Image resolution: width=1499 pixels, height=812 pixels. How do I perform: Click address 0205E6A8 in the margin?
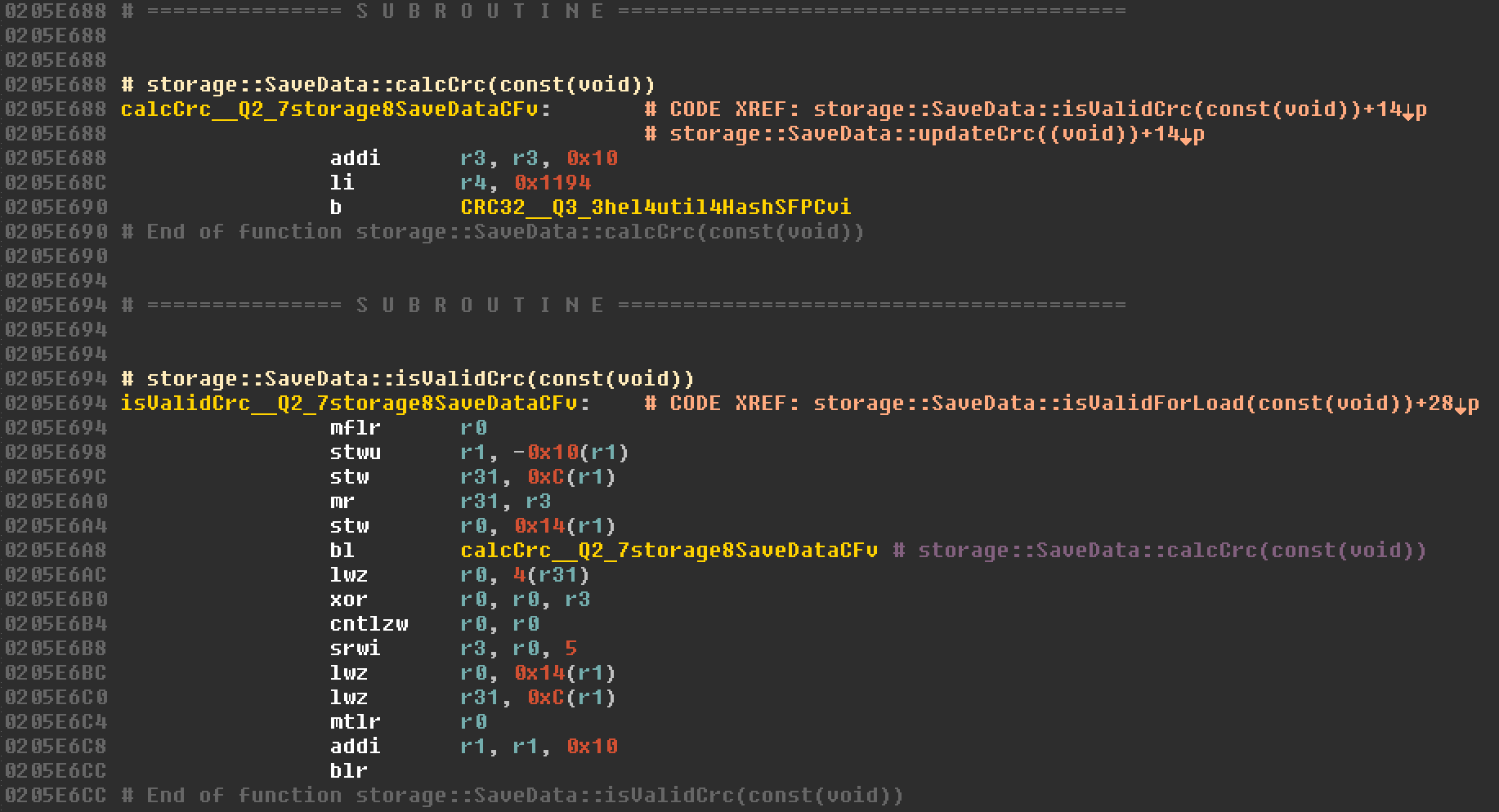click(56, 551)
